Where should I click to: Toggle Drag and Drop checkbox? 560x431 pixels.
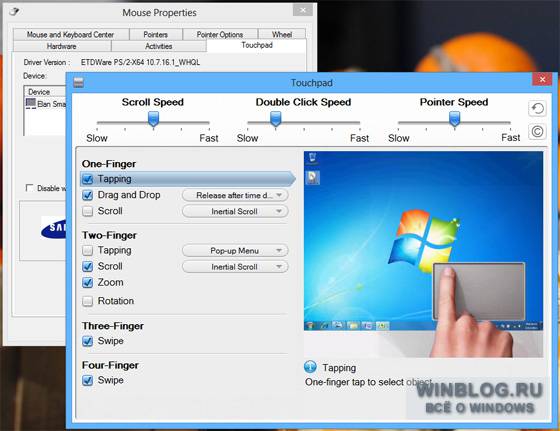tap(88, 195)
